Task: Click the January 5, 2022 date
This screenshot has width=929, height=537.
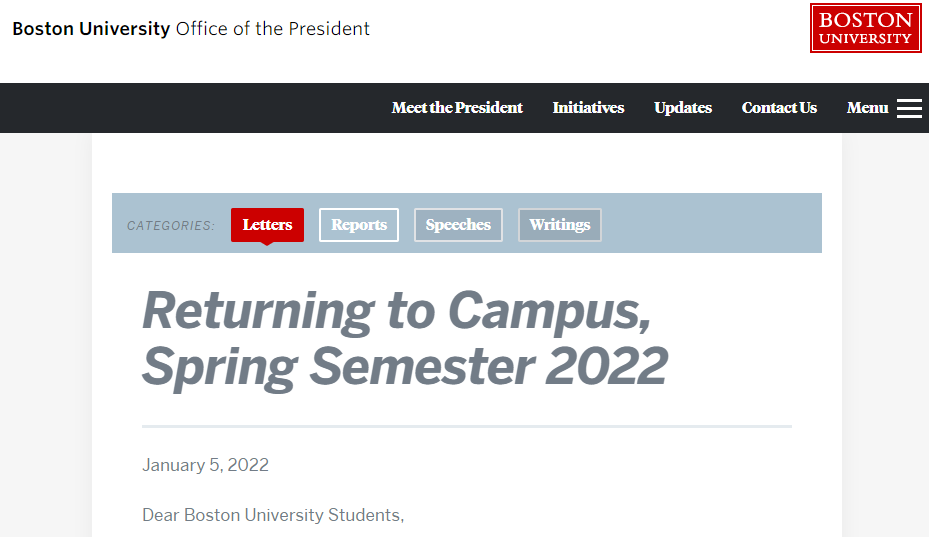Action: tap(205, 465)
